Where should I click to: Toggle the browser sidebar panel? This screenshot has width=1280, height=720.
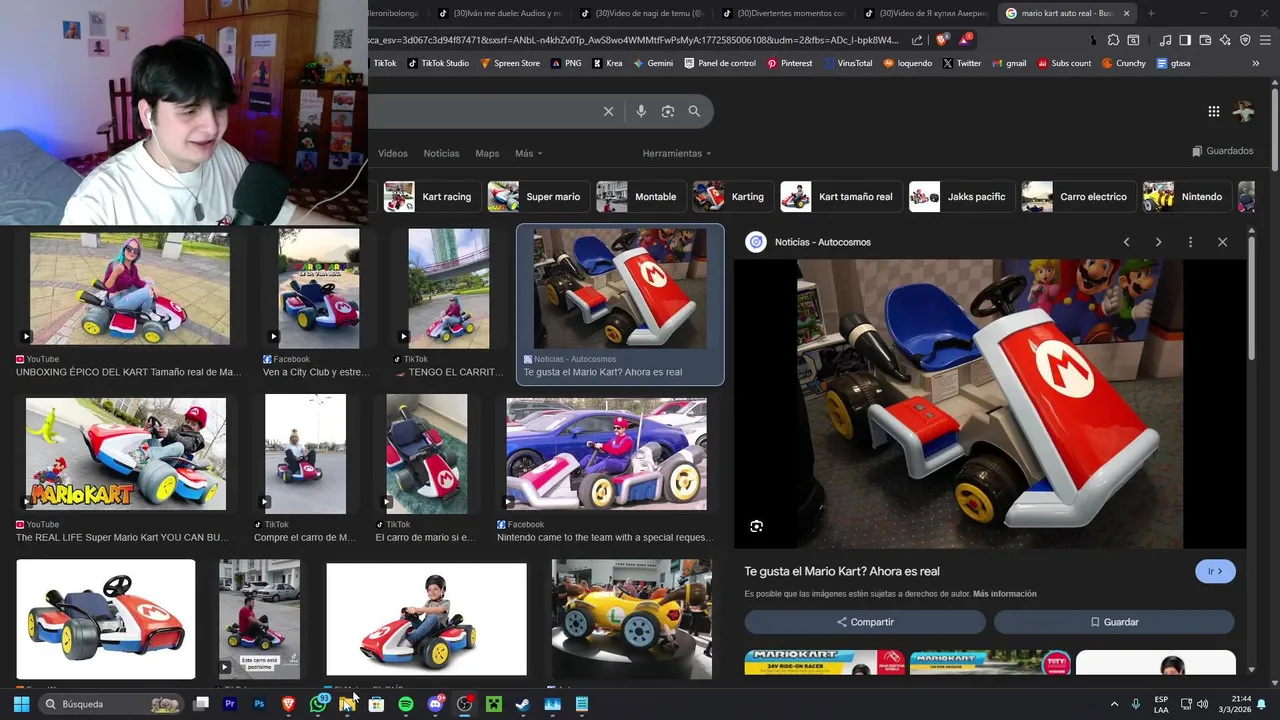1185,40
